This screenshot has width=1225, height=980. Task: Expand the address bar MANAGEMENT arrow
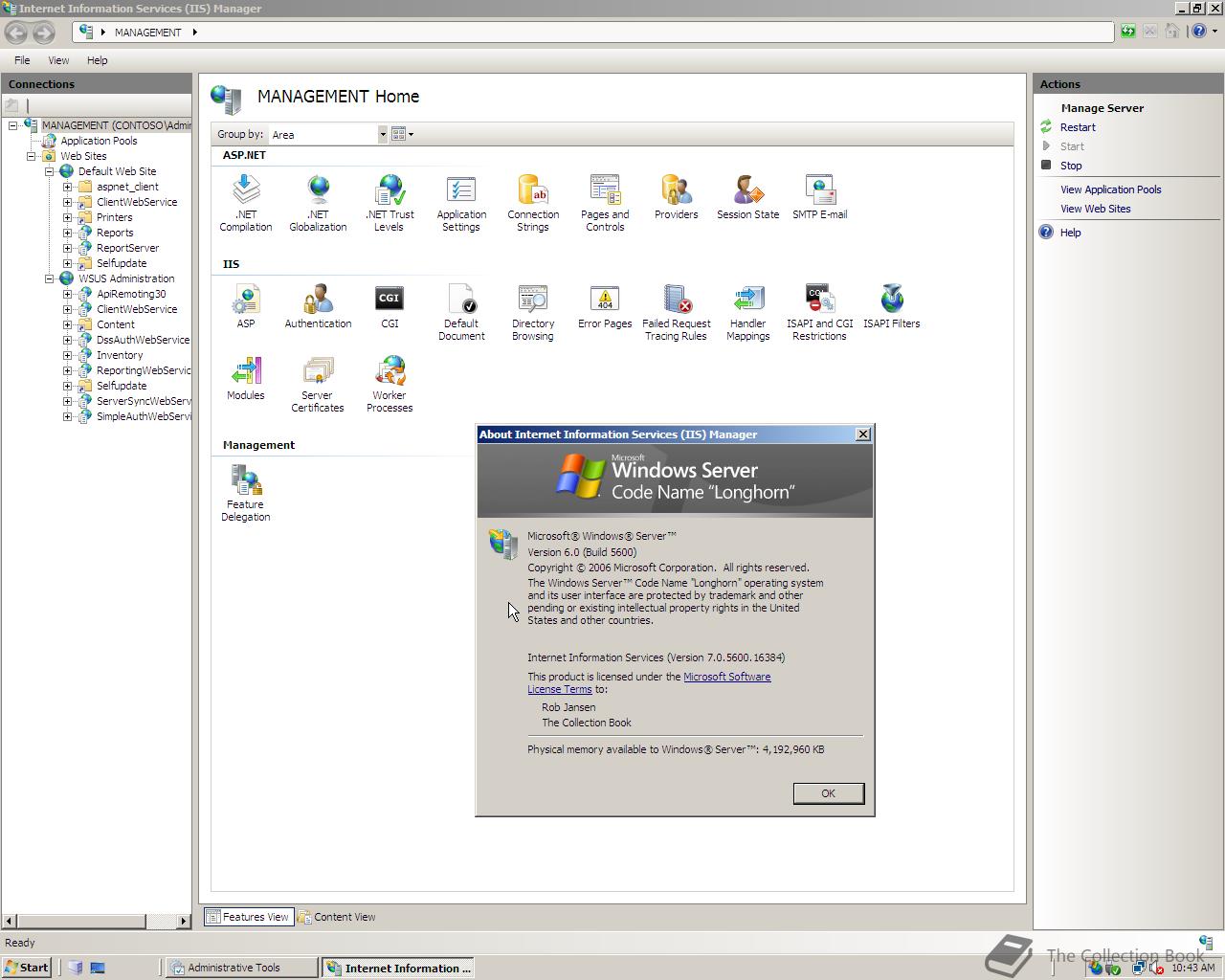click(x=194, y=33)
